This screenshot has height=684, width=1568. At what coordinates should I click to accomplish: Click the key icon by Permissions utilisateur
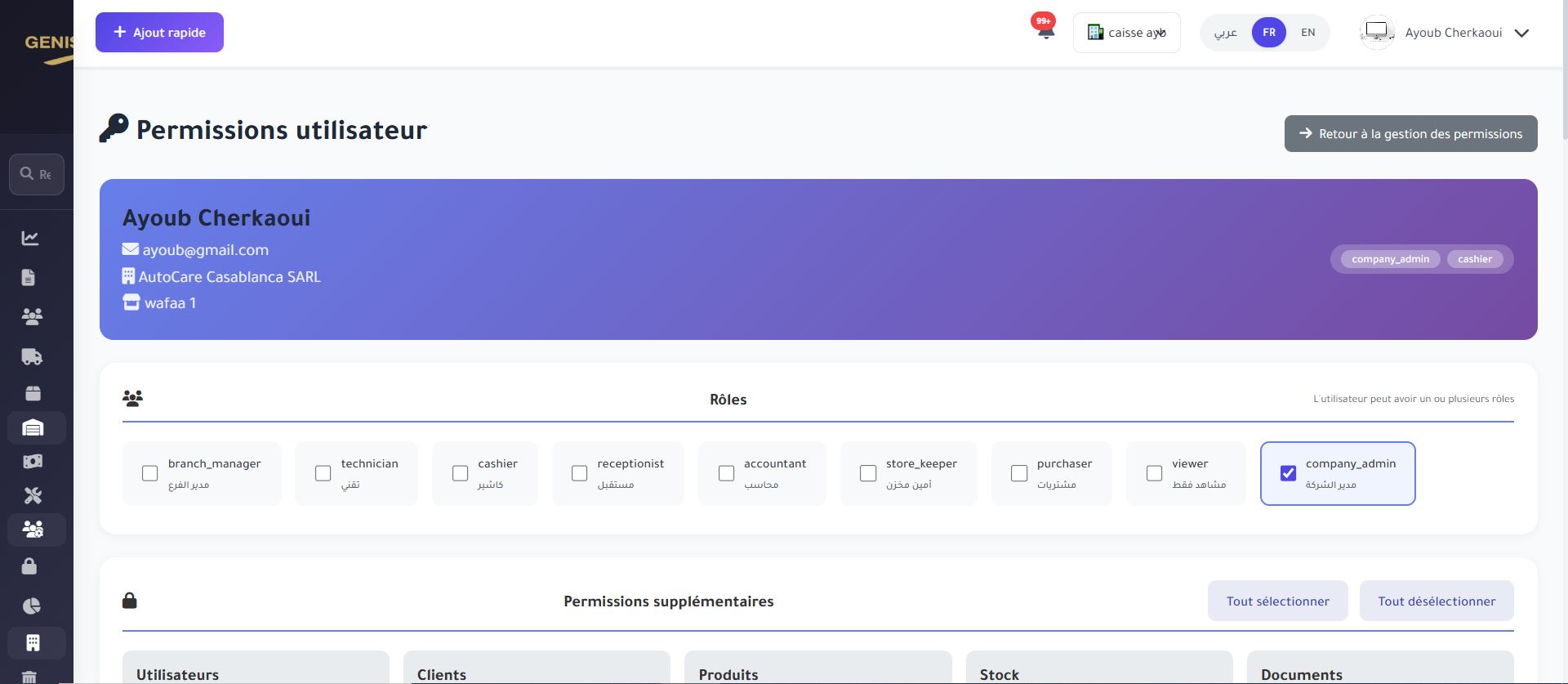(x=114, y=128)
